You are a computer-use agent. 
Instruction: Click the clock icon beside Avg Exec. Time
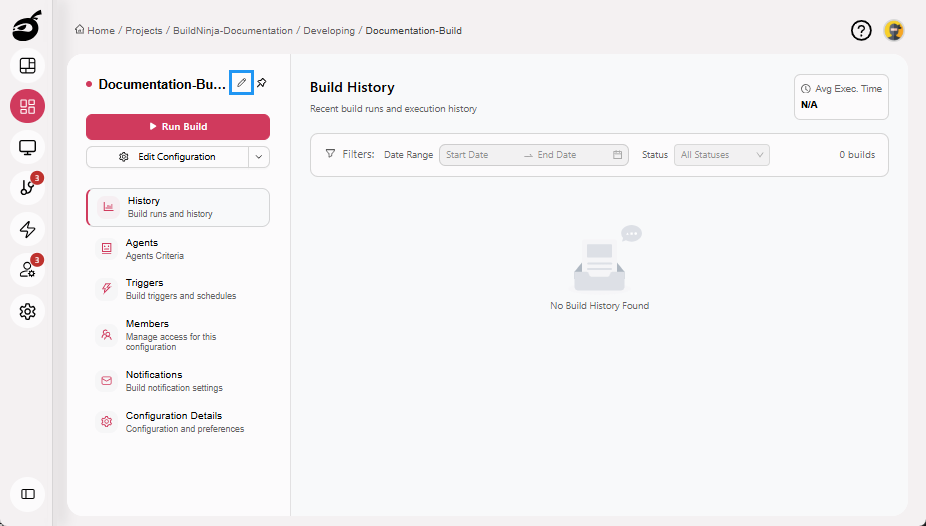[x=806, y=89]
